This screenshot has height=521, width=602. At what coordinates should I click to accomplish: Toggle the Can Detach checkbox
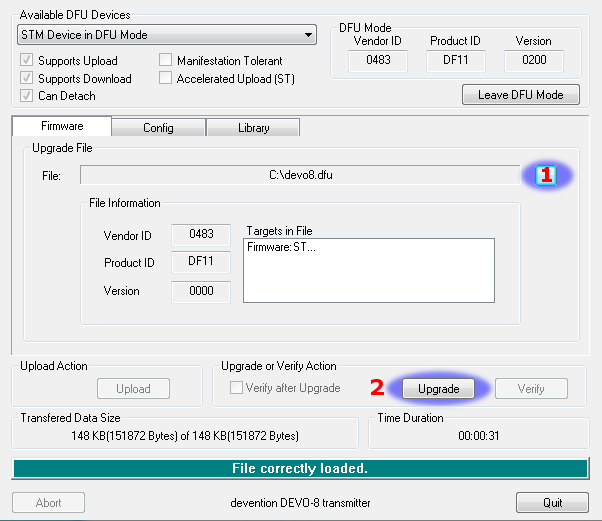coord(27,96)
